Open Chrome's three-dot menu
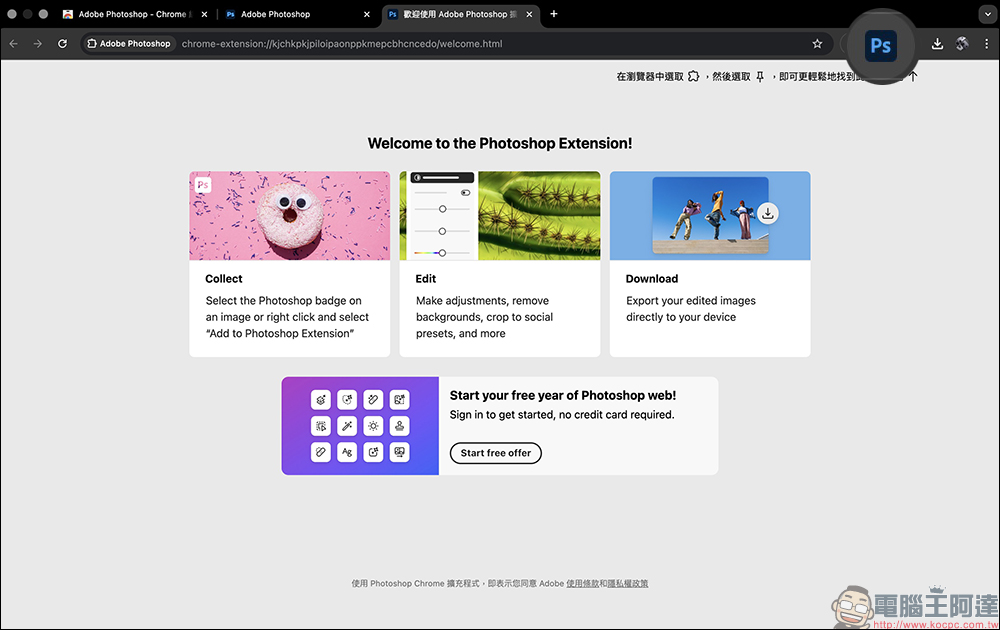The height and width of the screenshot is (630, 1000). pos(986,44)
